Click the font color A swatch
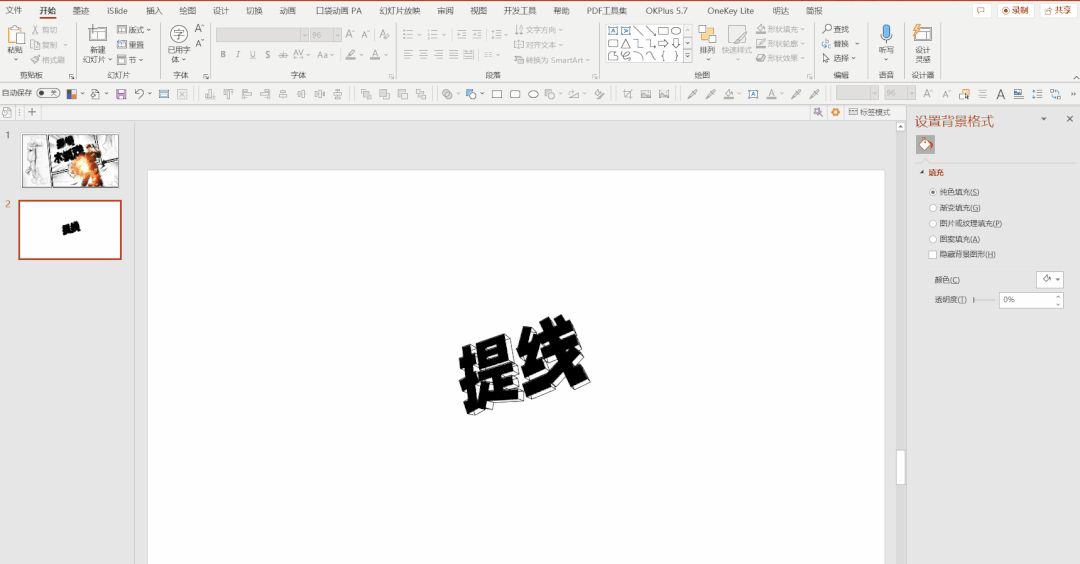1080x564 pixels. 375,54
